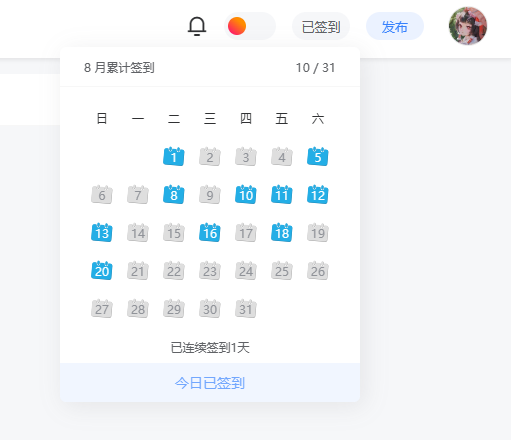The width and height of the screenshot is (511, 440).
Task: Open the notification bell
Action: (x=197, y=26)
